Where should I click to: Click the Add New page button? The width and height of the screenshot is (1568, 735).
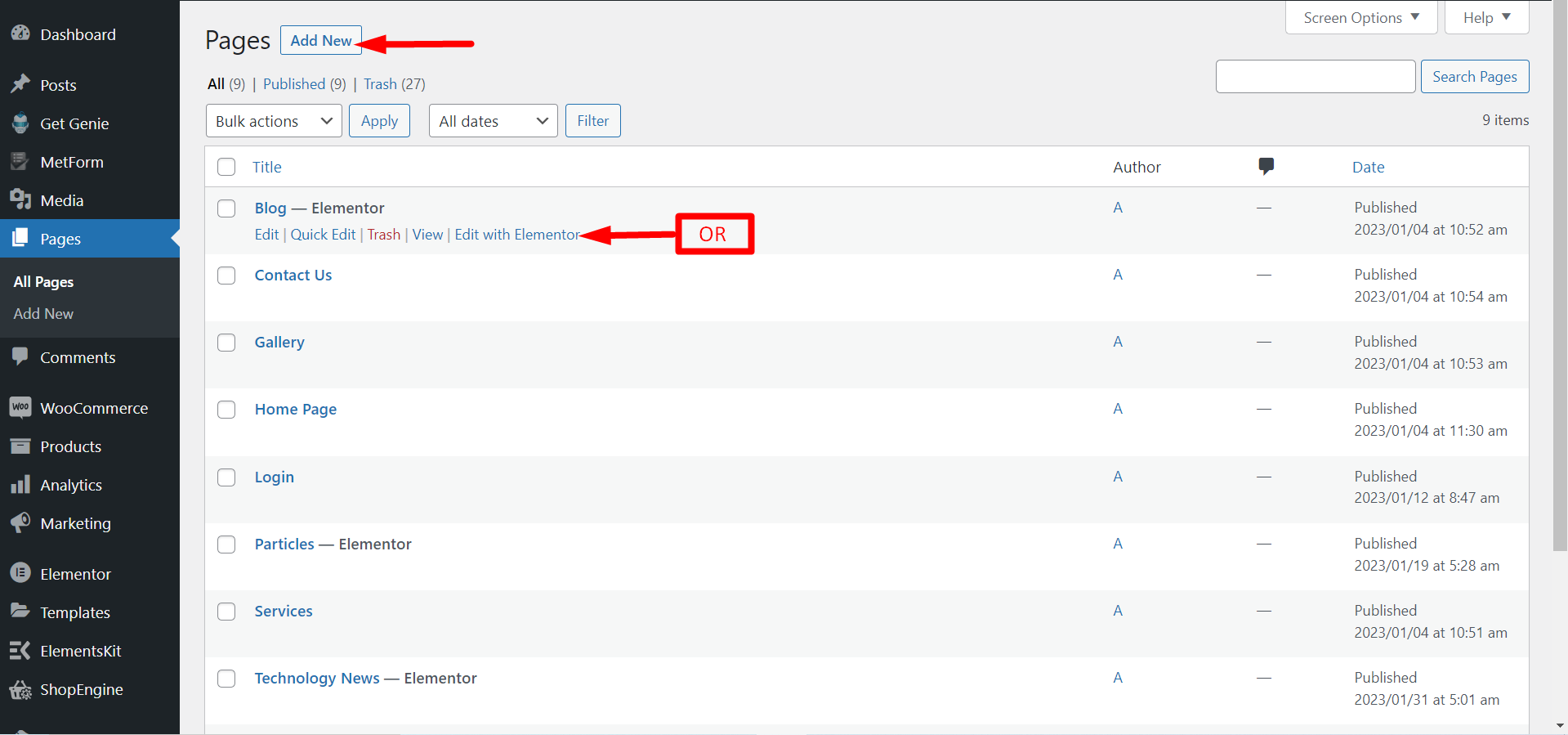coord(321,40)
